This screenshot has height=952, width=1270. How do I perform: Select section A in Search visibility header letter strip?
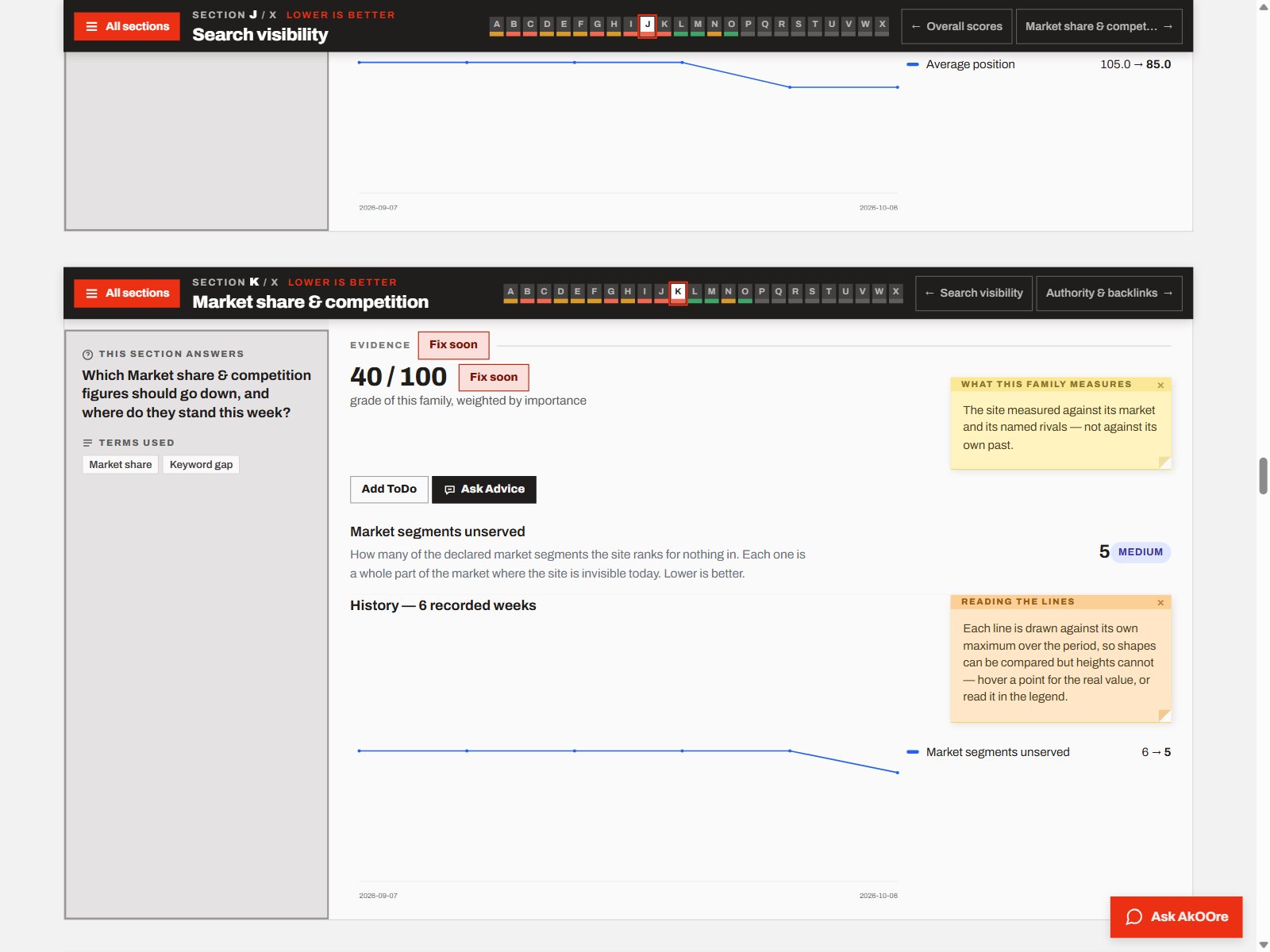(497, 25)
